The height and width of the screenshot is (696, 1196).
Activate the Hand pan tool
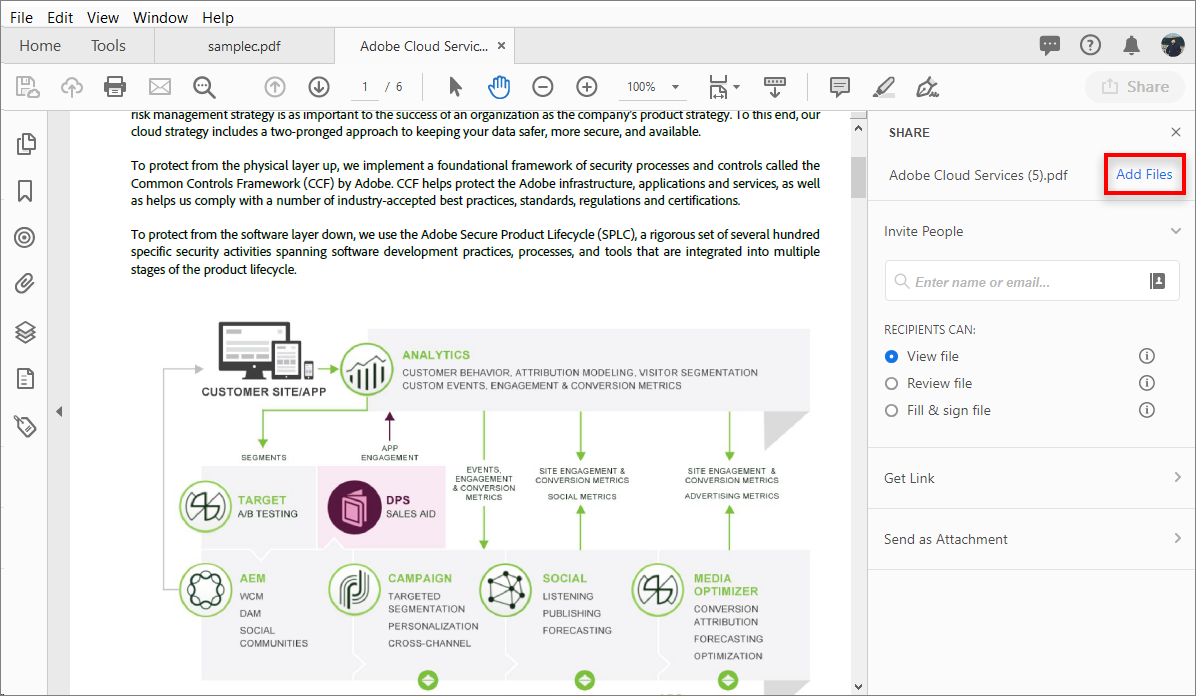(499, 87)
